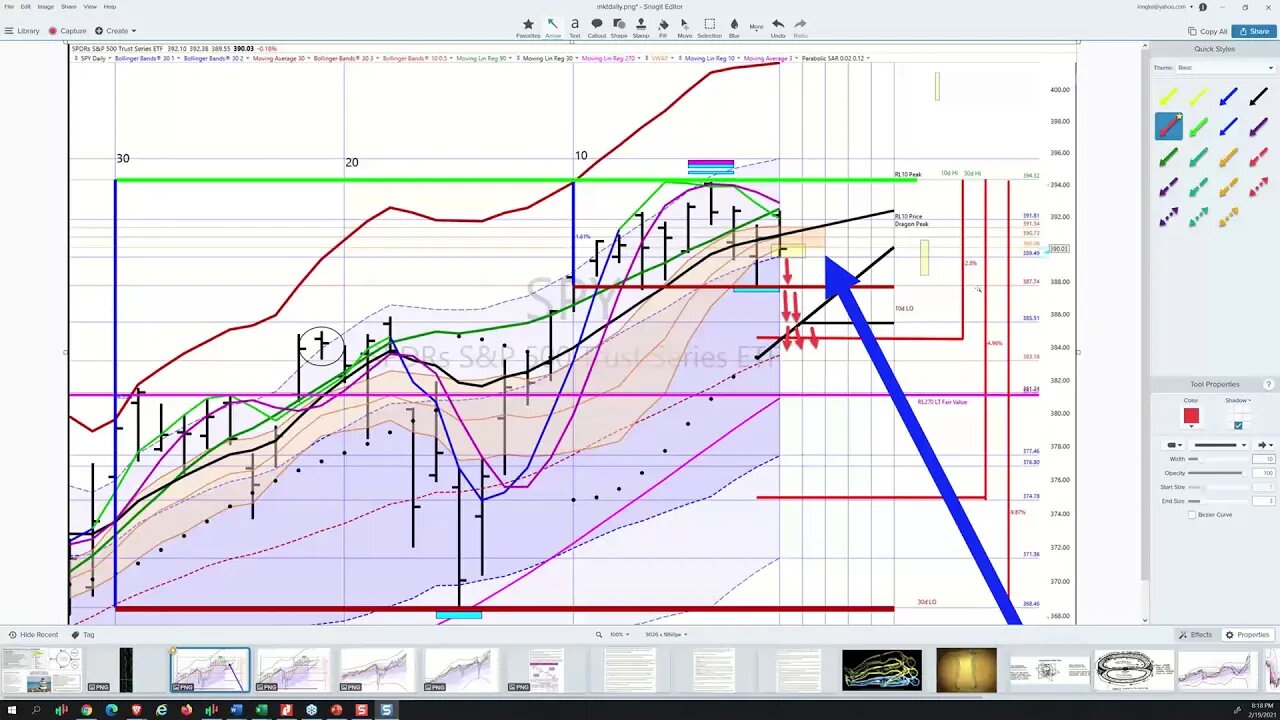
Task: Click the Opacity value field
Action: pos(1263,473)
